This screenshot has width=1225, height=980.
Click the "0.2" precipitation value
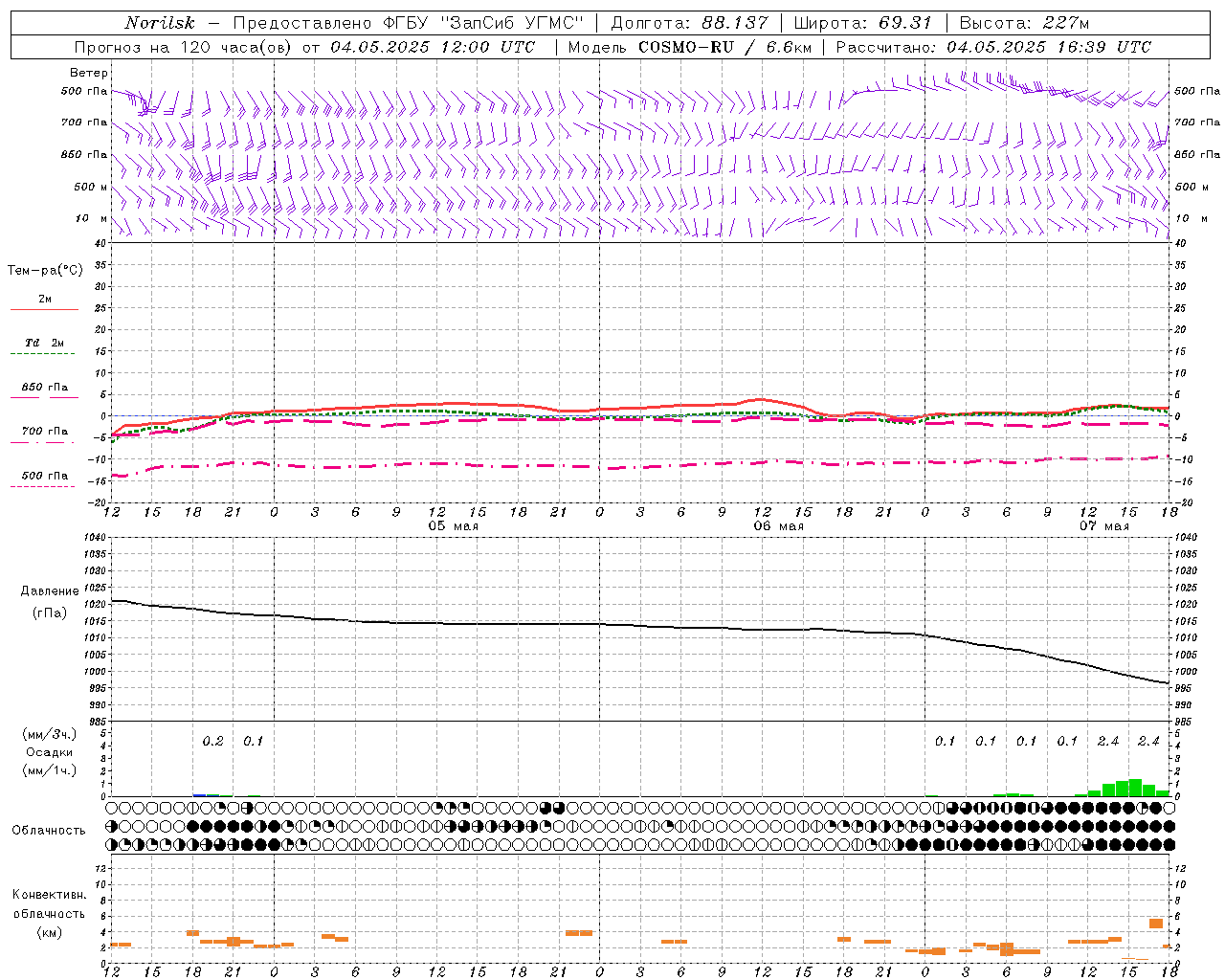[212, 741]
